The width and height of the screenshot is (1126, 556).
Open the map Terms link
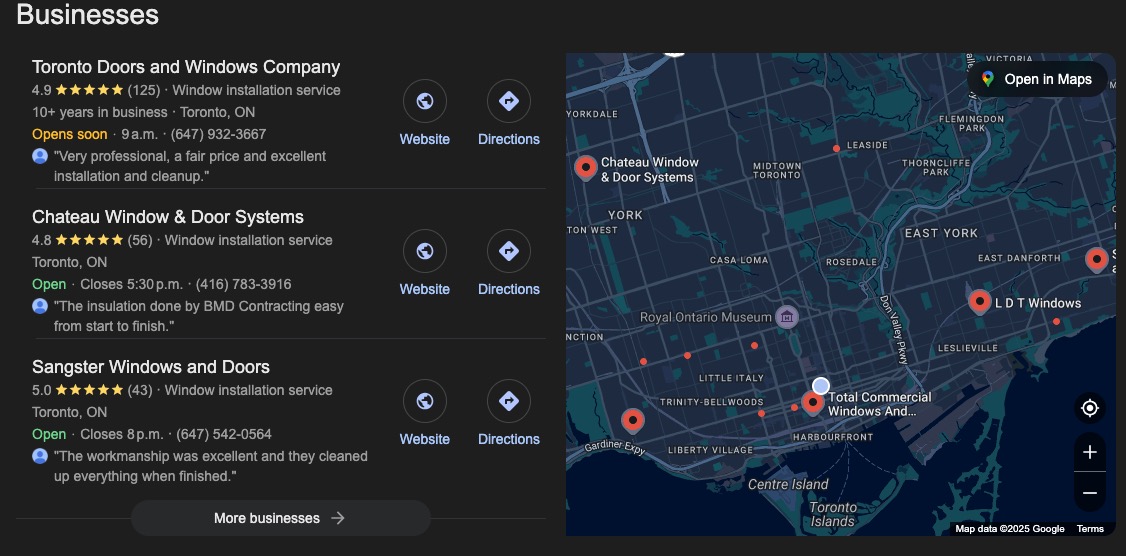(x=1090, y=529)
